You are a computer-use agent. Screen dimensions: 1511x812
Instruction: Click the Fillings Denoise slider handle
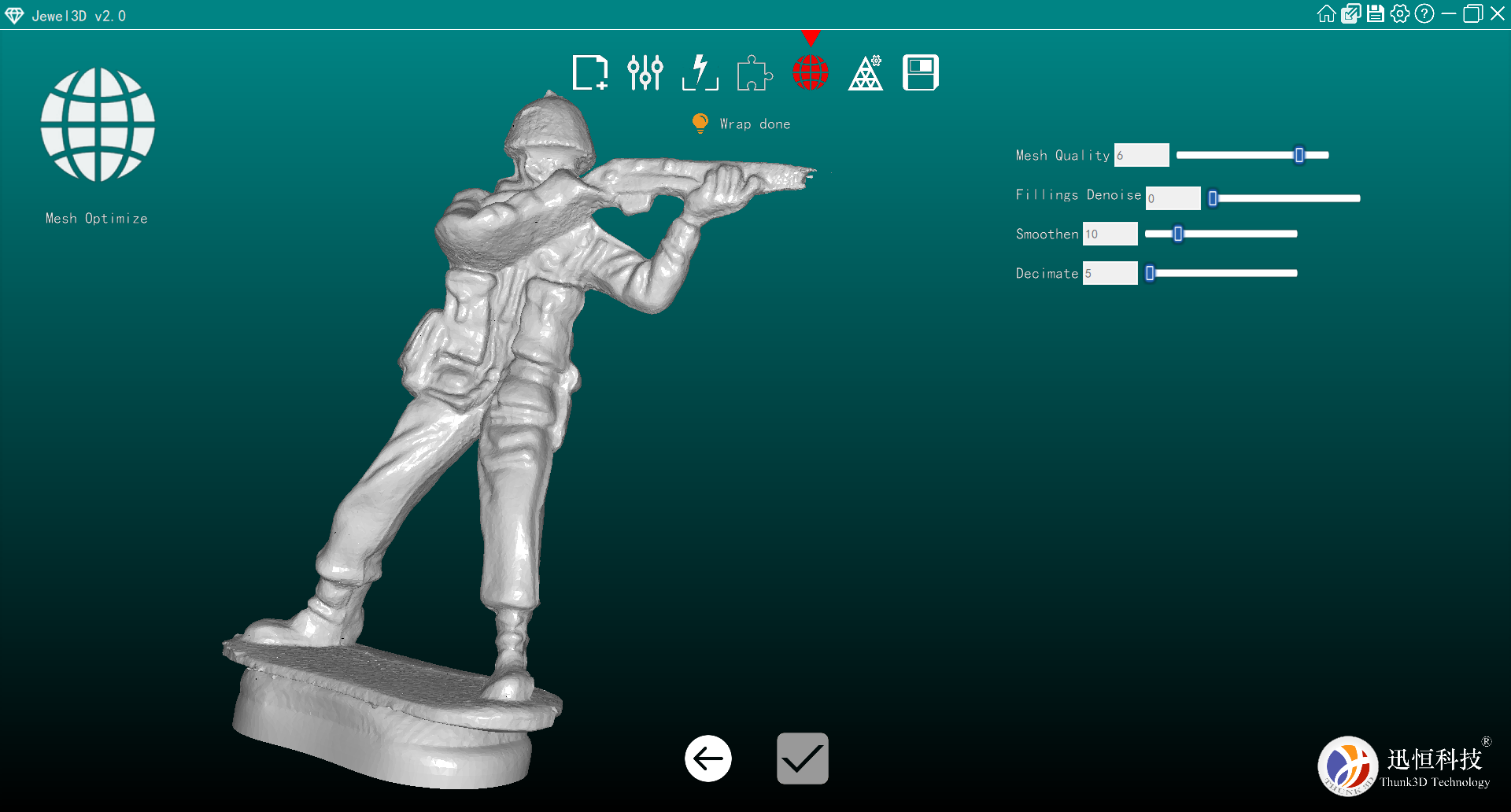1213,198
